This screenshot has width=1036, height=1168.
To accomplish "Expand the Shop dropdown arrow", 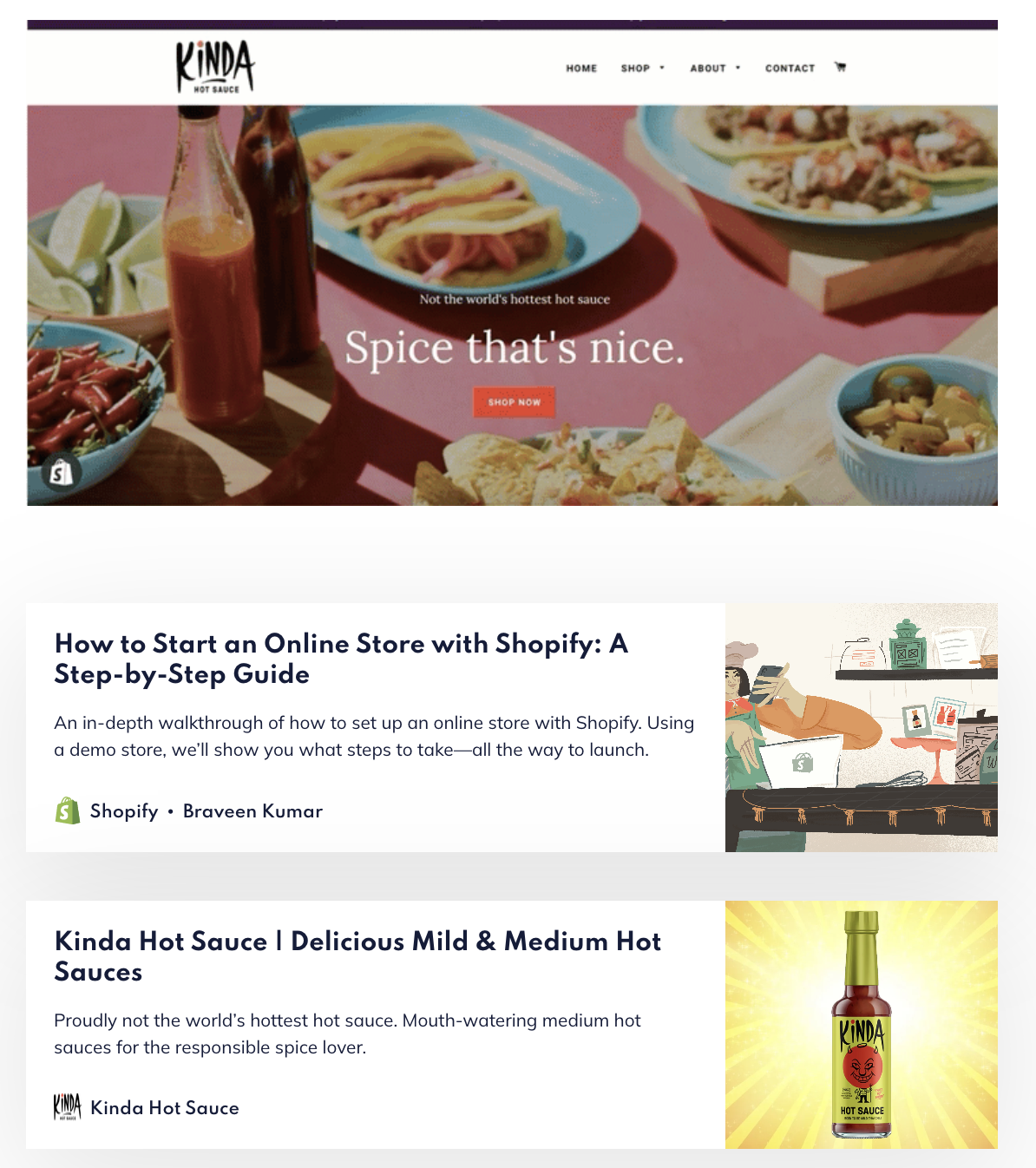I will [x=662, y=68].
